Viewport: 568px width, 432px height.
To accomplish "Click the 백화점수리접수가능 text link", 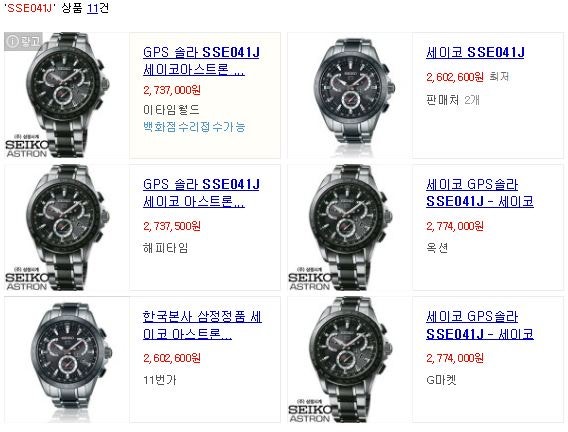I will tap(194, 127).
